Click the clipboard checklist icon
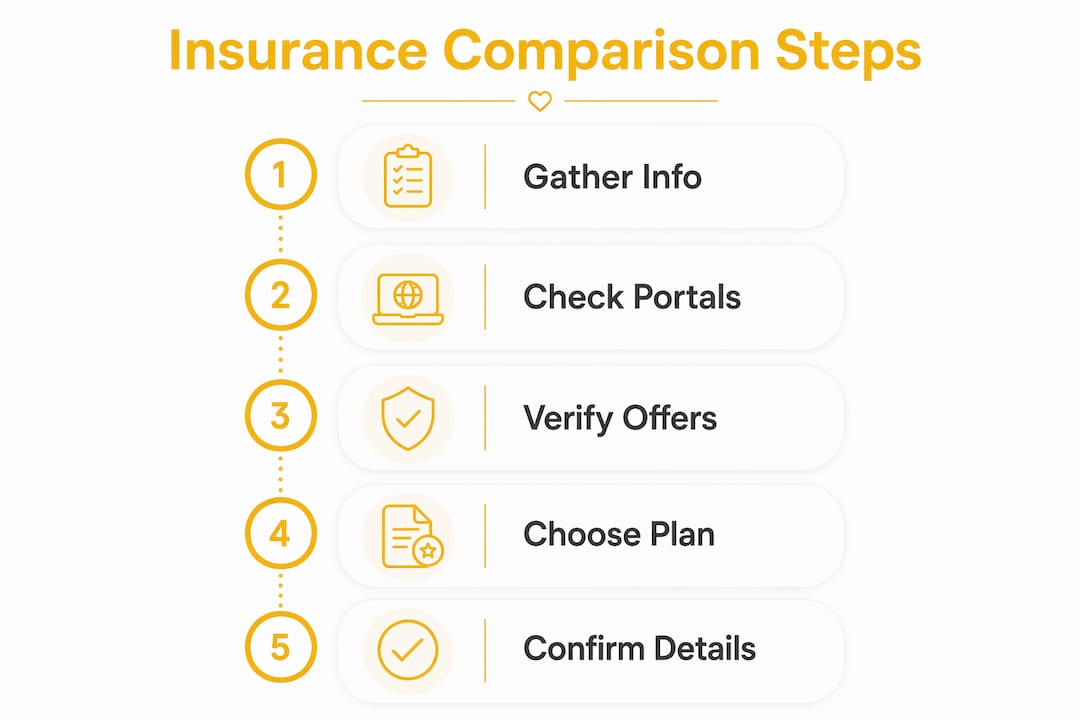The height and width of the screenshot is (720, 1080). pyautogui.click(x=408, y=176)
